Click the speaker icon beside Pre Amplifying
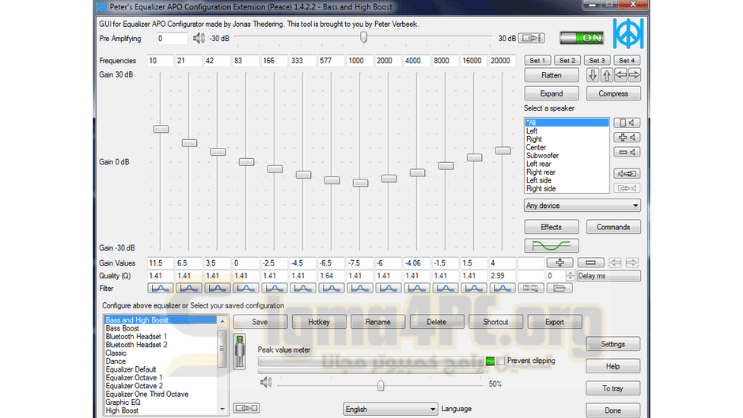 (x=199, y=38)
